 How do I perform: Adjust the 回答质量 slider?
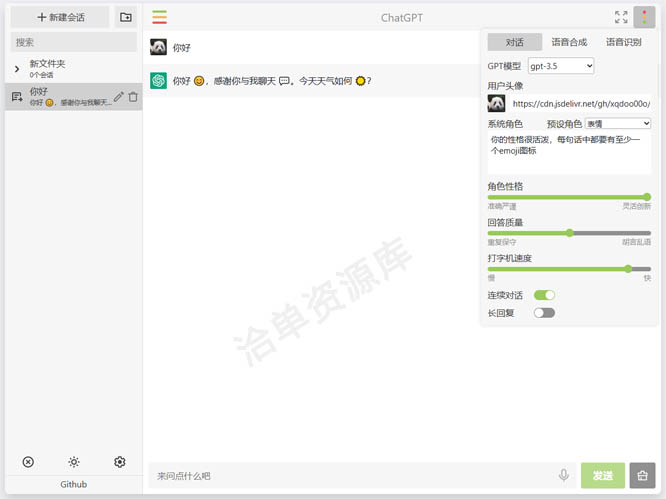pos(569,233)
